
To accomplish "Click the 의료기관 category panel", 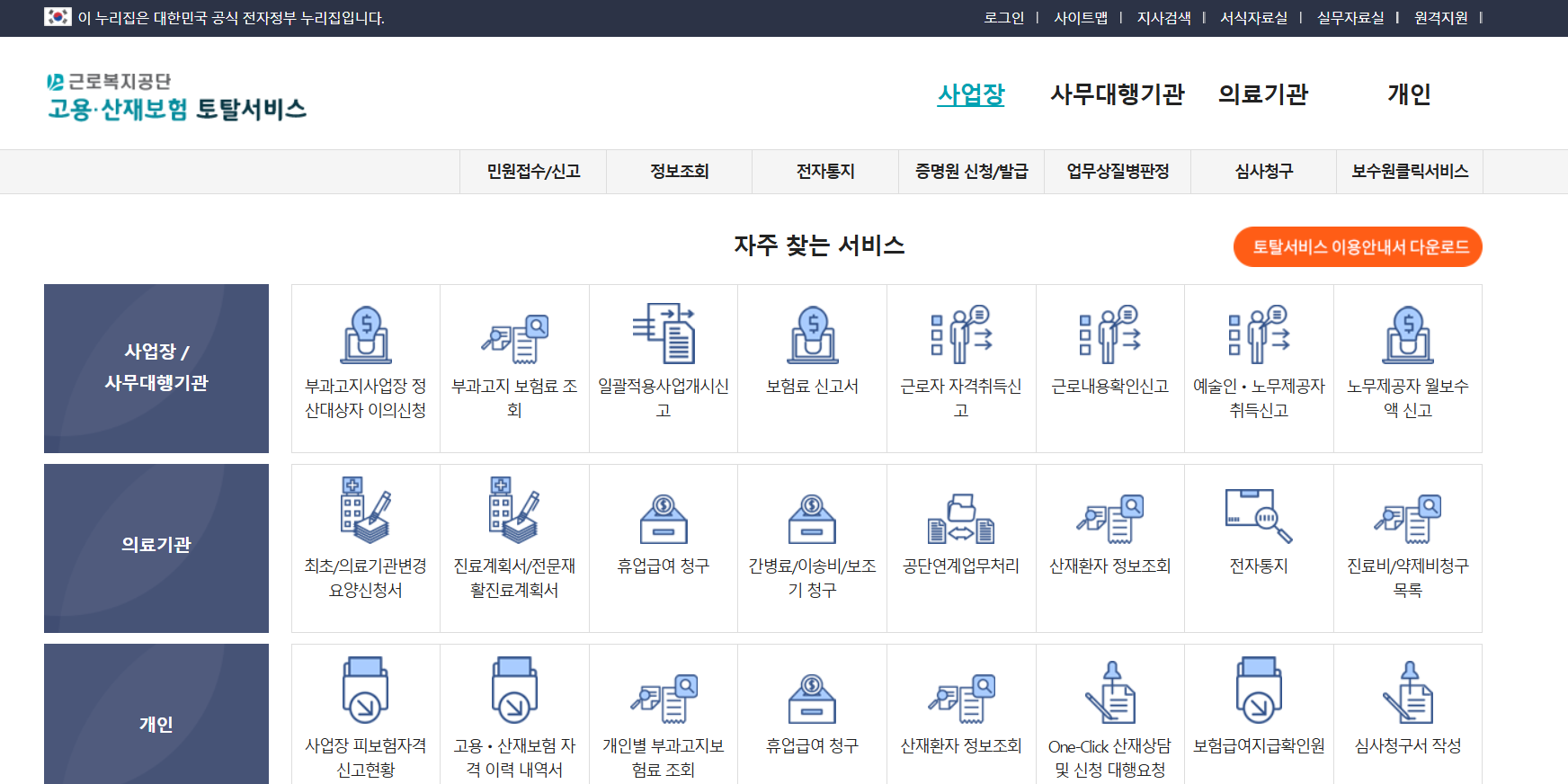I will click(156, 548).
